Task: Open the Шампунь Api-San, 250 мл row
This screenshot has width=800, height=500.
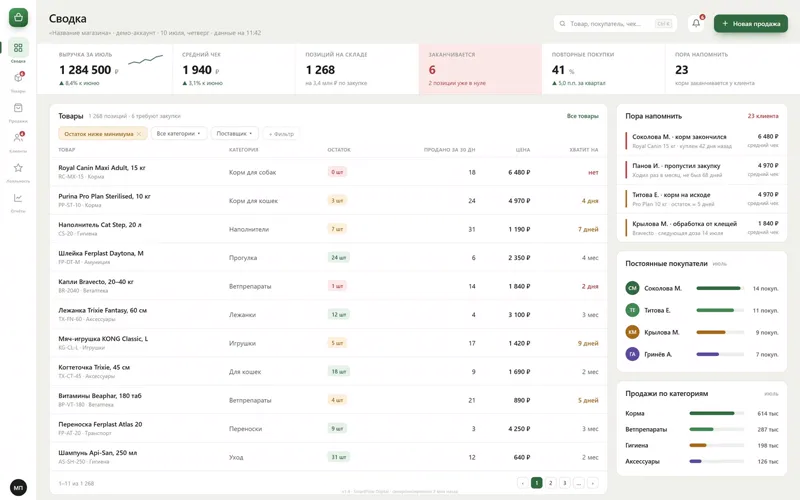Action: point(329,458)
